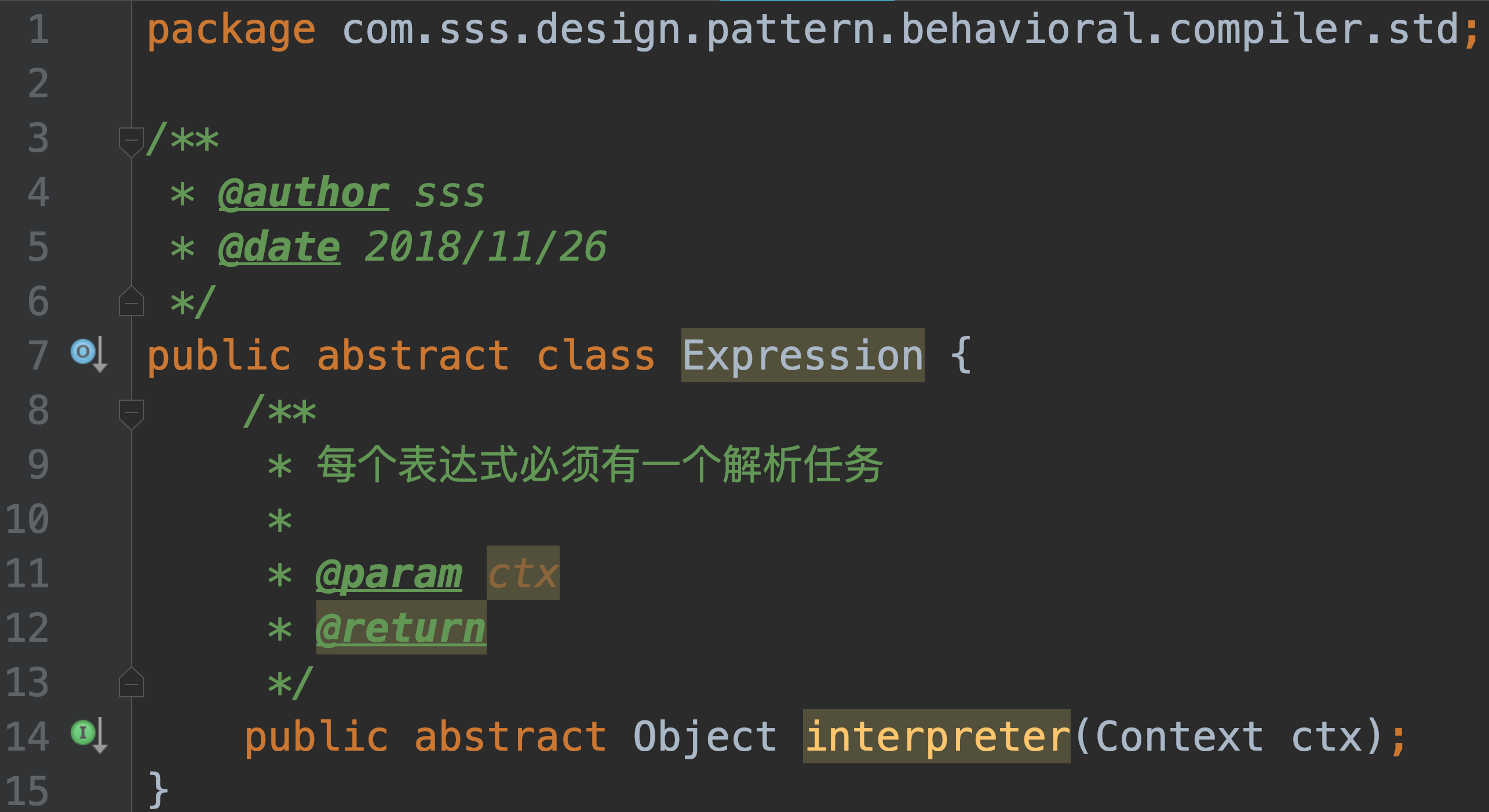Click the highlighted Expression class name

coord(802,355)
